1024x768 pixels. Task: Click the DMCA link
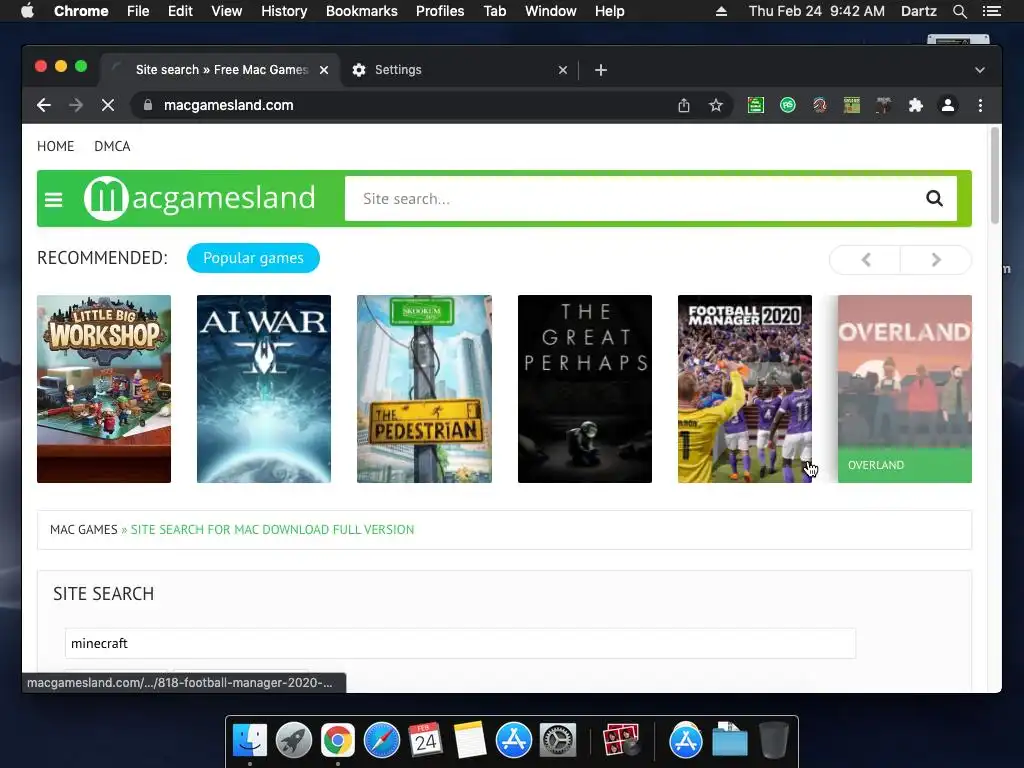(x=112, y=146)
